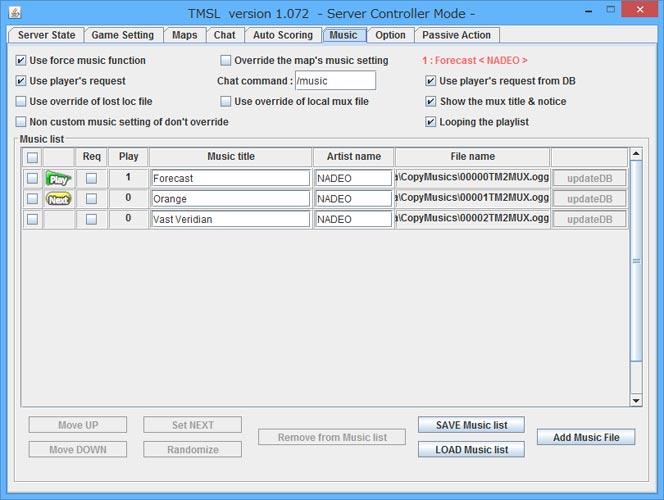Click SAVE Music list button
664x500 pixels.
pos(472,425)
